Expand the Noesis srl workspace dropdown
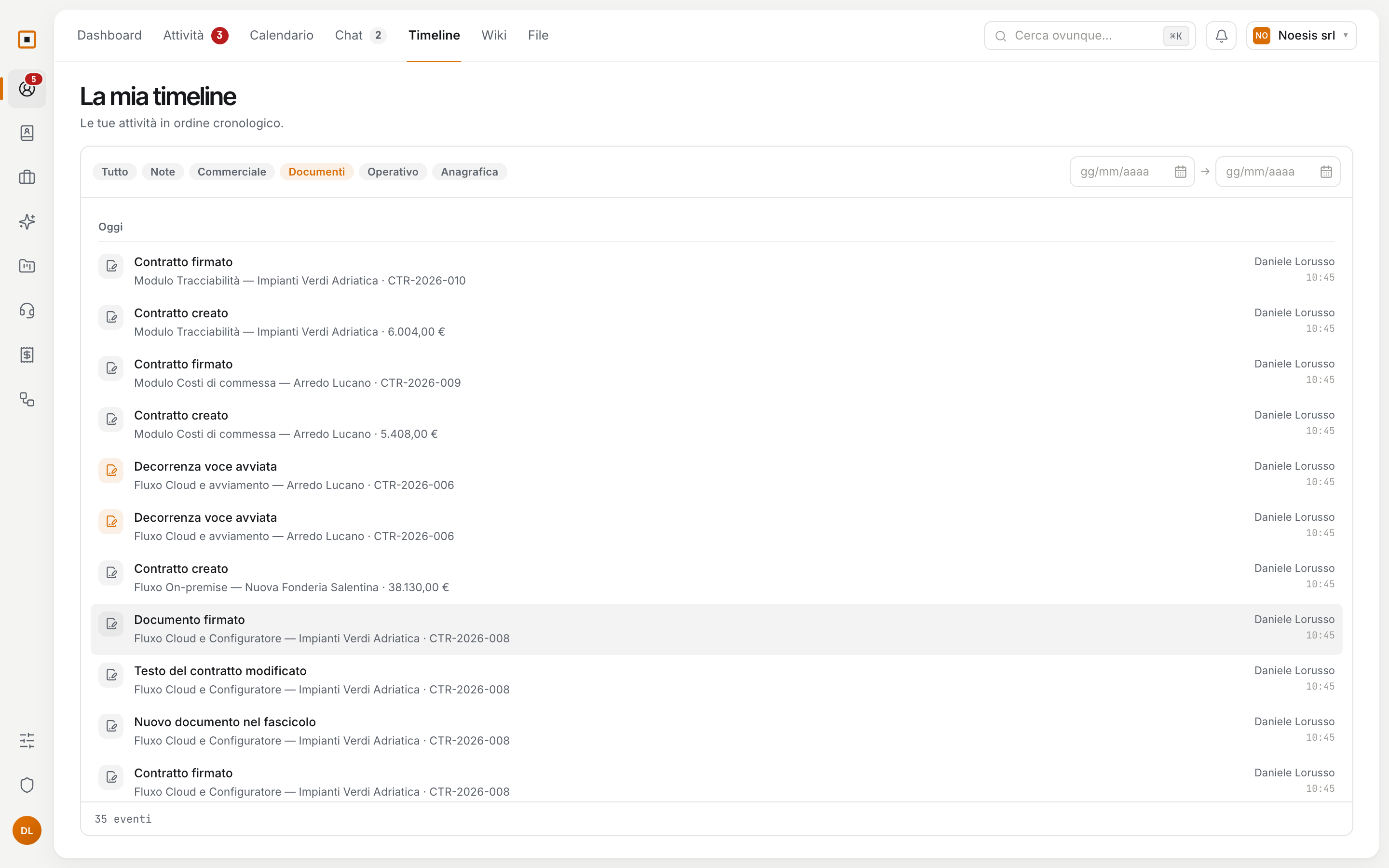Screen dimensions: 1389x868 pyautogui.click(x=1301, y=36)
